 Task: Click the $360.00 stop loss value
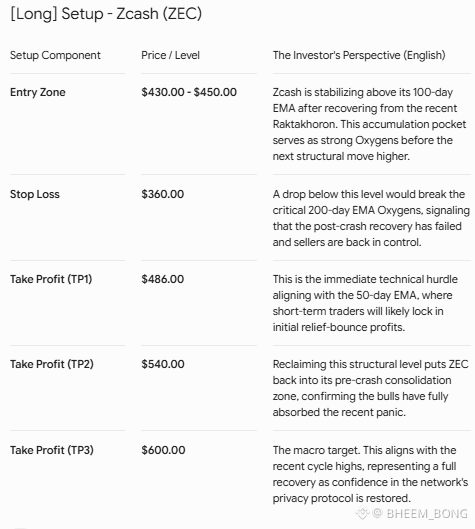(x=163, y=194)
